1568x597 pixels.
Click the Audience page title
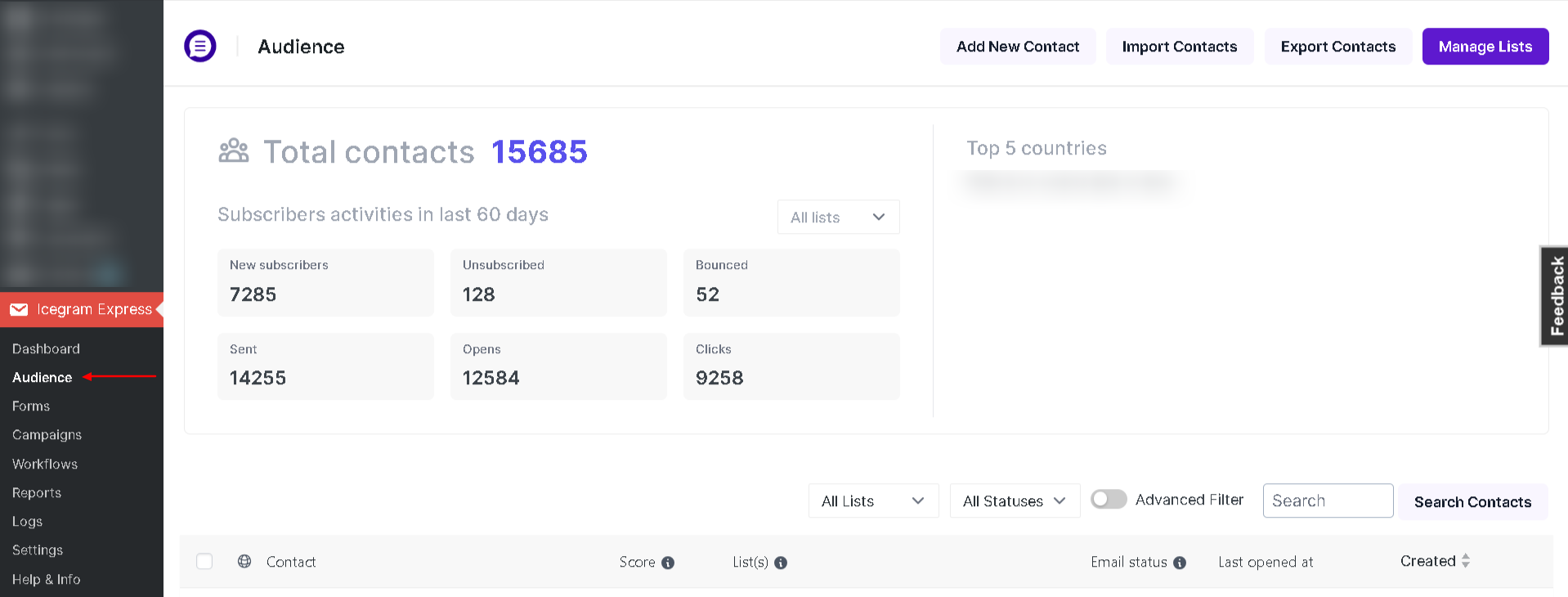coord(301,47)
